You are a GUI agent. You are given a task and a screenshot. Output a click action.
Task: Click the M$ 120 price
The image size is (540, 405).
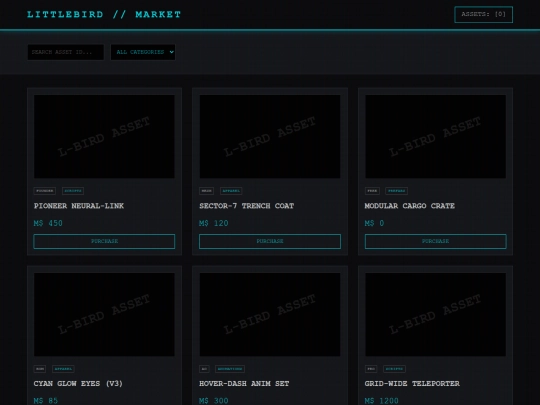coord(214,223)
